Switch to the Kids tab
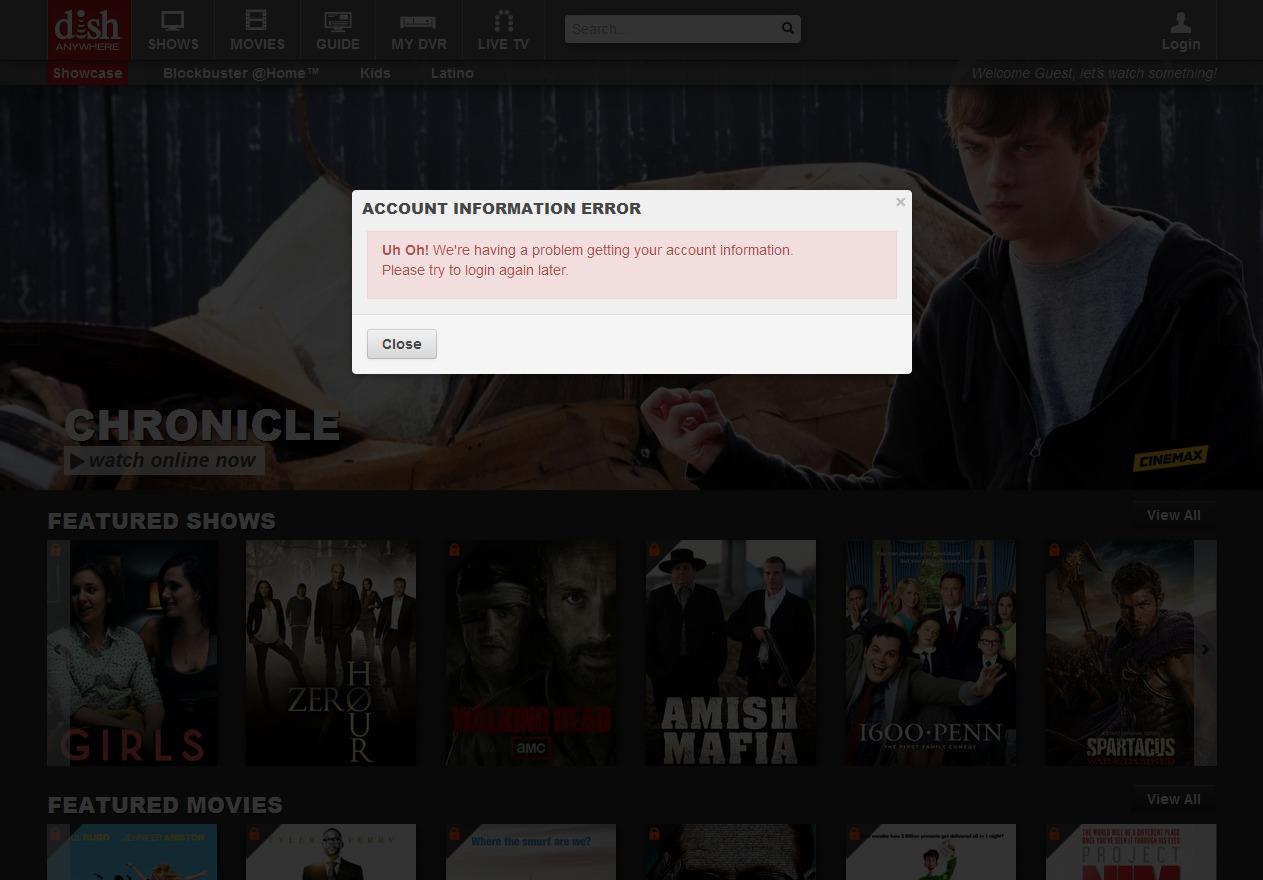This screenshot has height=880, width=1263. tap(375, 73)
